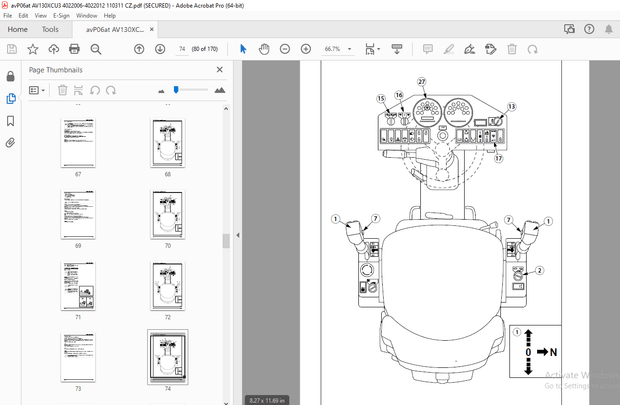
Task: Open the notifications bell
Action: [609, 29]
